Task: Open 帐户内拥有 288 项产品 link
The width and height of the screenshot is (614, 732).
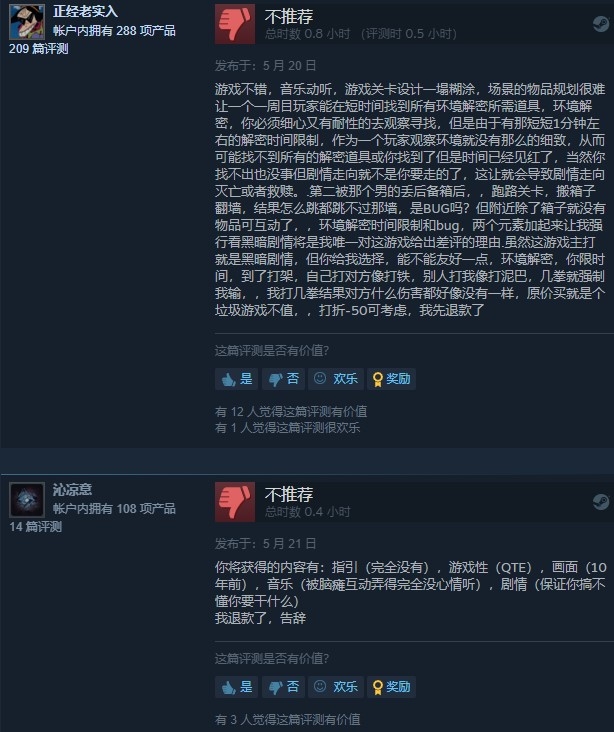Action: click(114, 31)
